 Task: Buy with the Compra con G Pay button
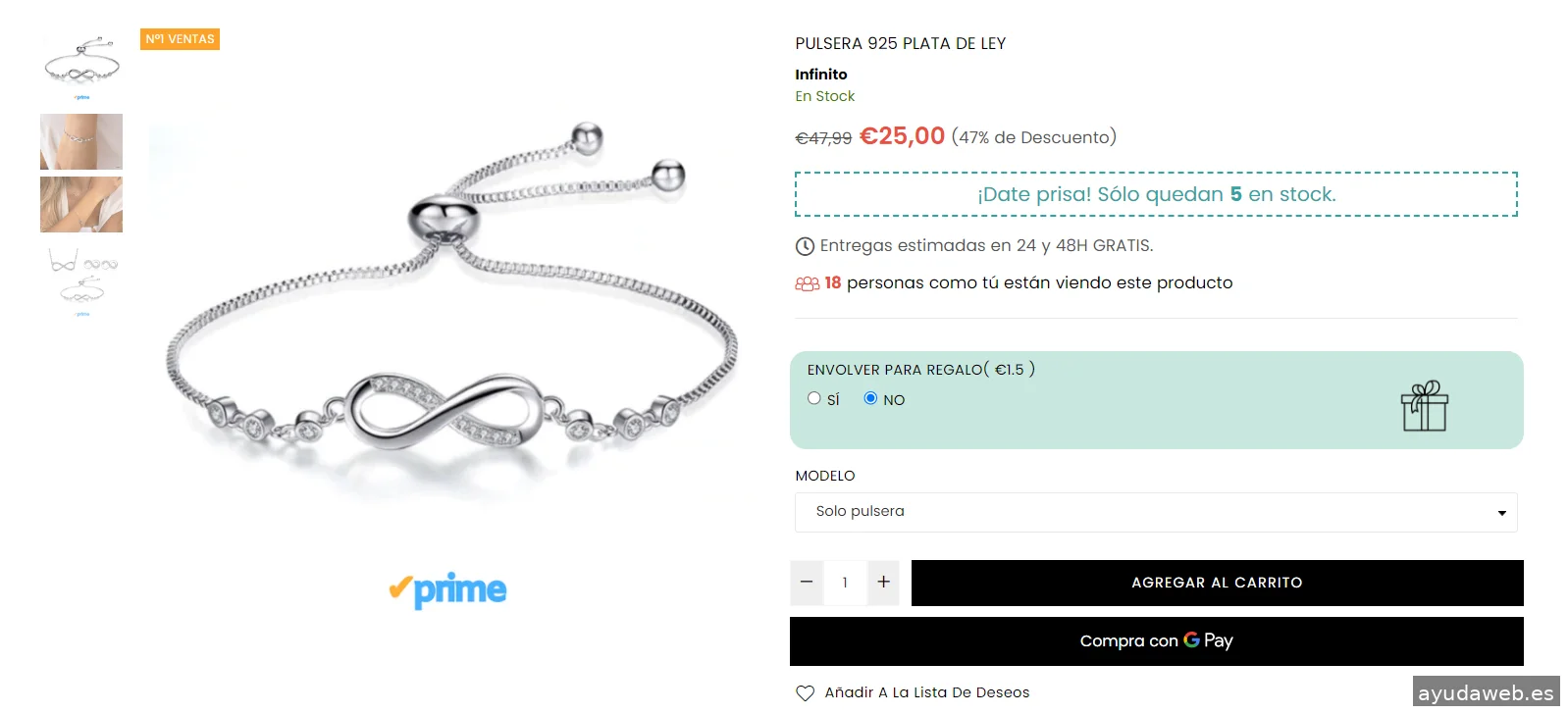coord(1156,641)
